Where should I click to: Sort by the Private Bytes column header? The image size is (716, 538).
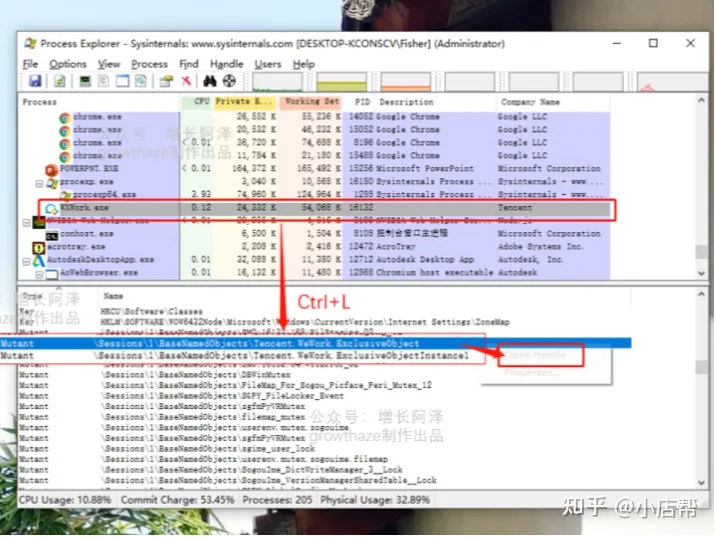244,101
